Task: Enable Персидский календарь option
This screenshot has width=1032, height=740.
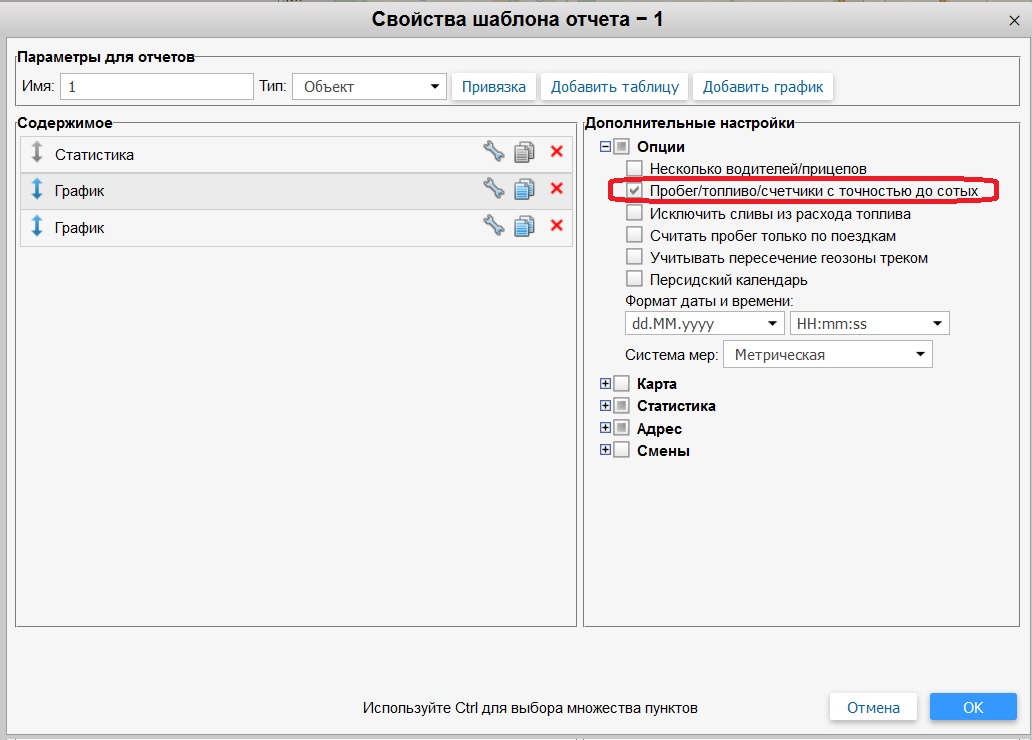Action: [x=634, y=280]
